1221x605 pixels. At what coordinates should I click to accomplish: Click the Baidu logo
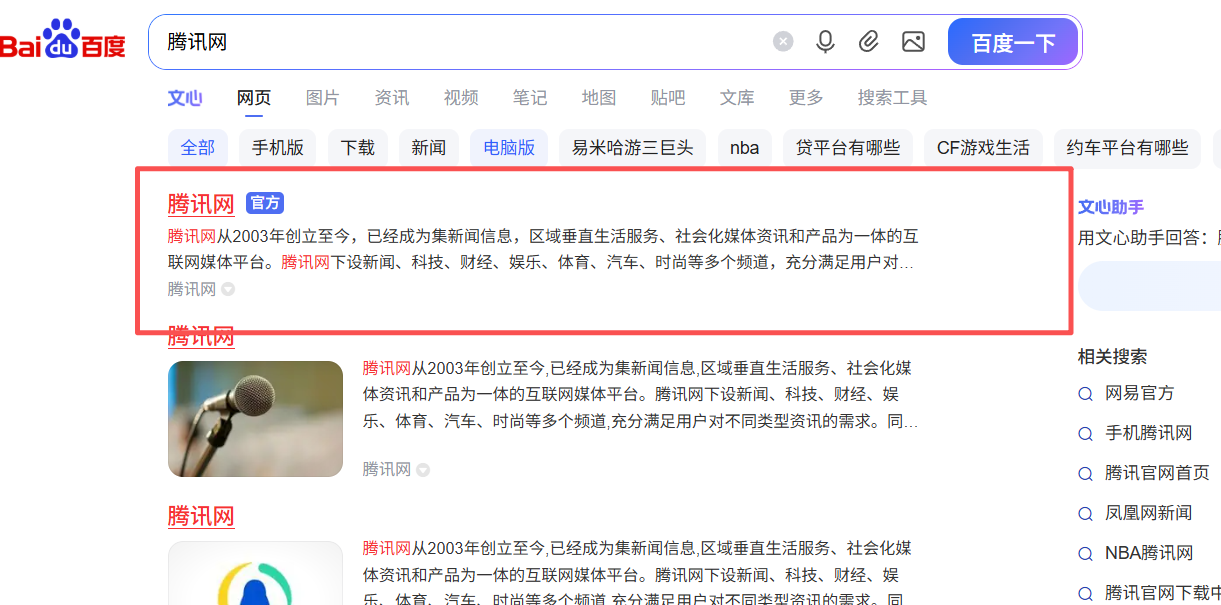pos(63,42)
